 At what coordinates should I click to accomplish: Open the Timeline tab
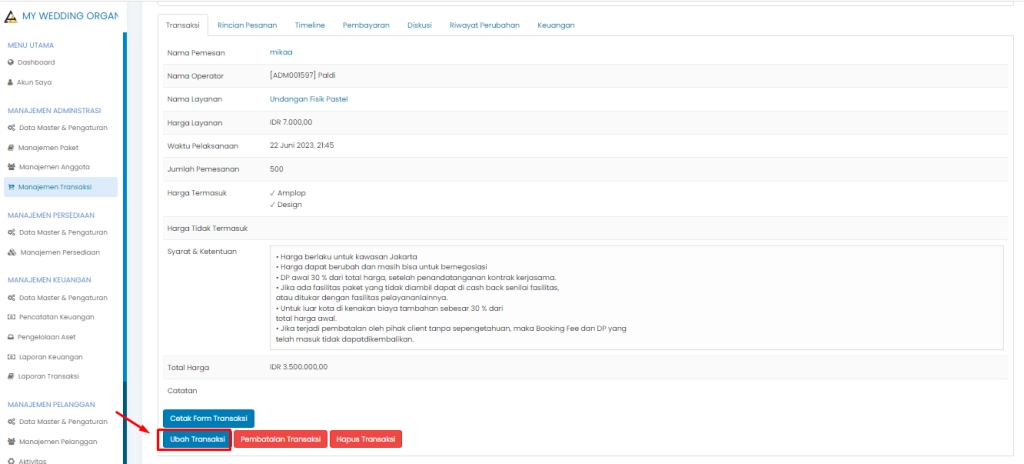[x=310, y=24]
